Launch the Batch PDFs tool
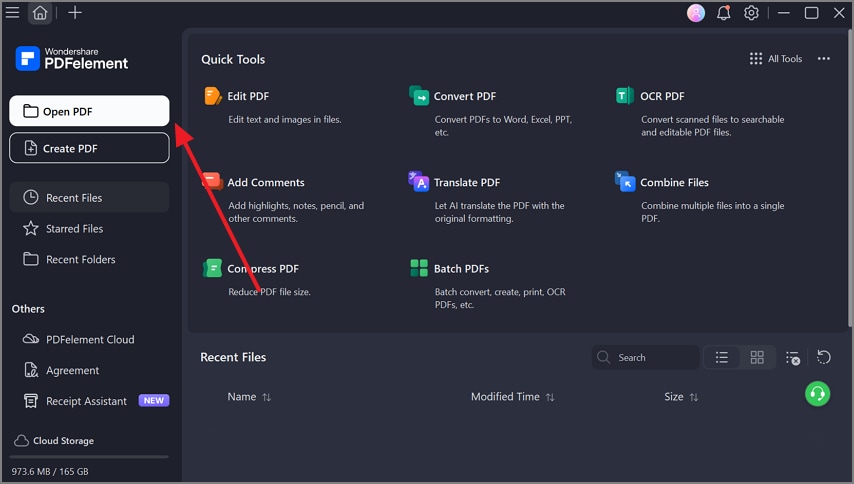Screen dimensions: 854x484 point(461,268)
